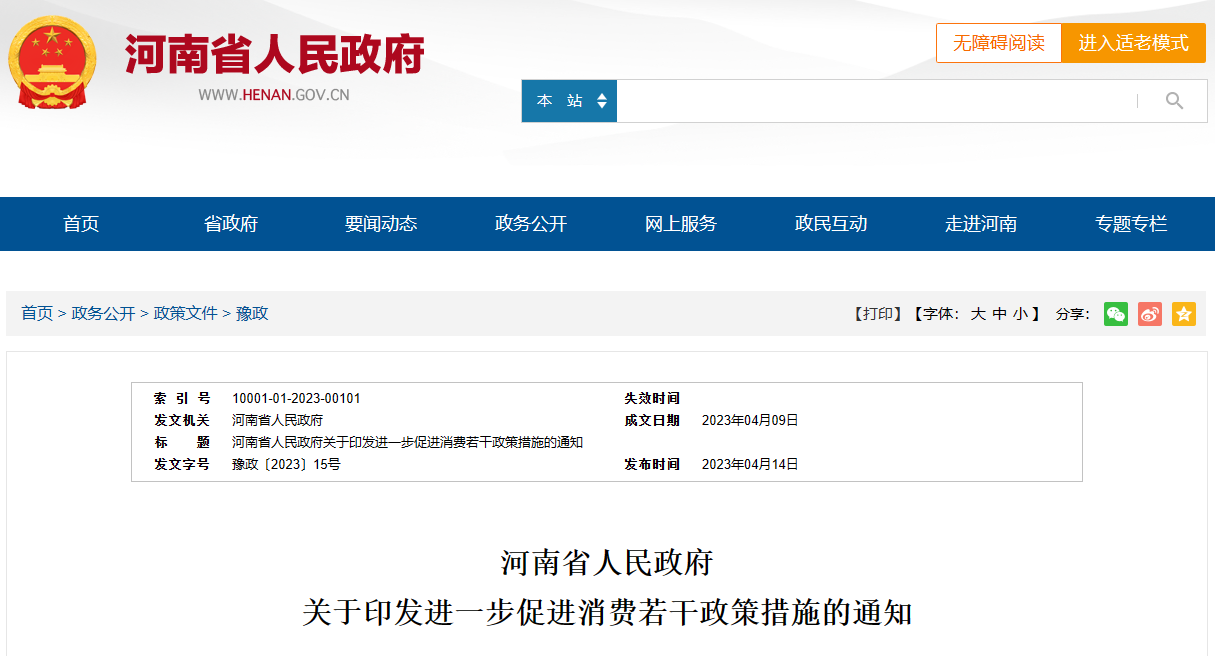The height and width of the screenshot is (656, 1215).
Task: Open the 政务公开 navigation menu item
Action: tap(531, 224)
